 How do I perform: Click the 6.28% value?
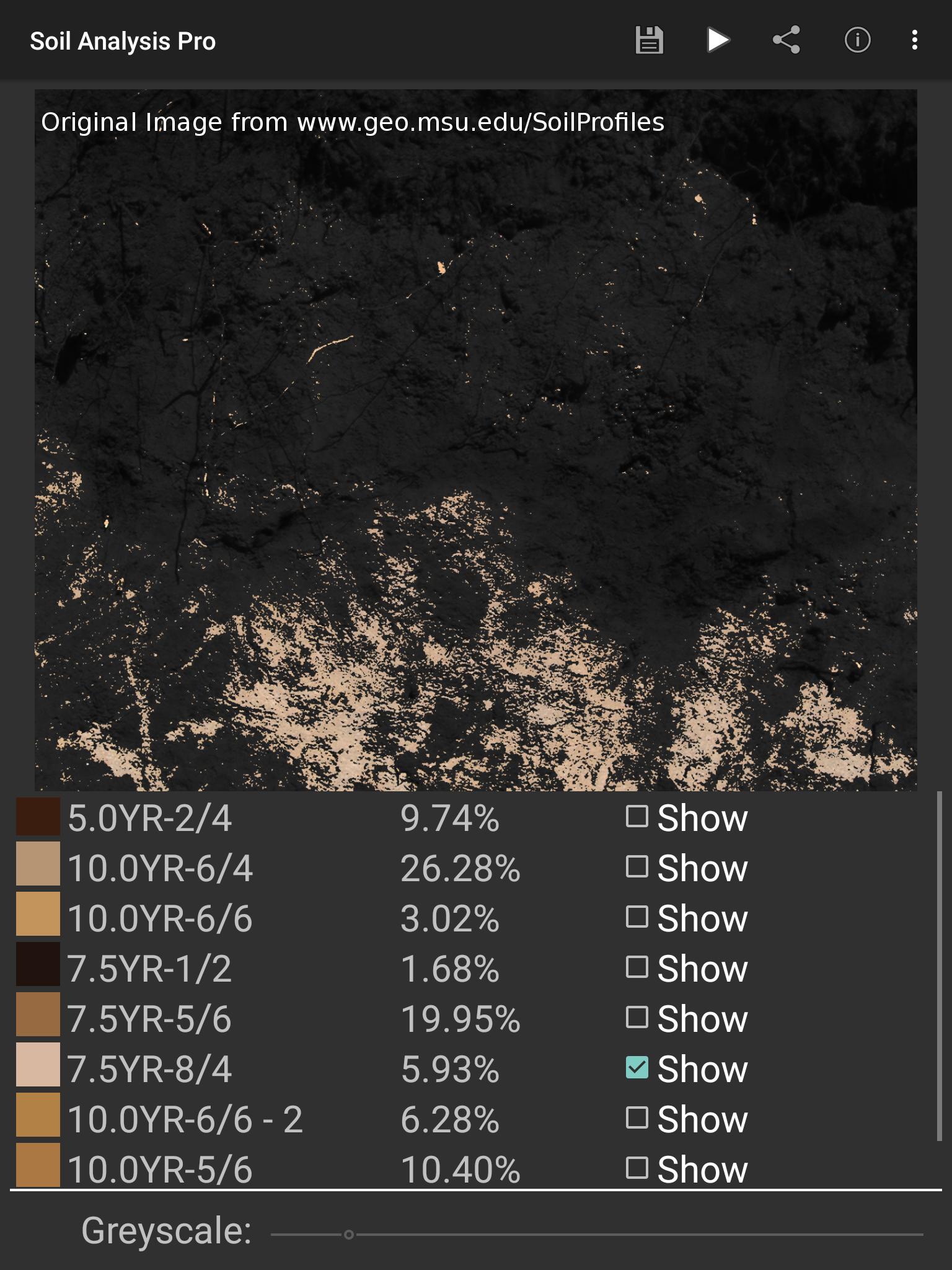pyautogui.click(x=450, y=1119)
